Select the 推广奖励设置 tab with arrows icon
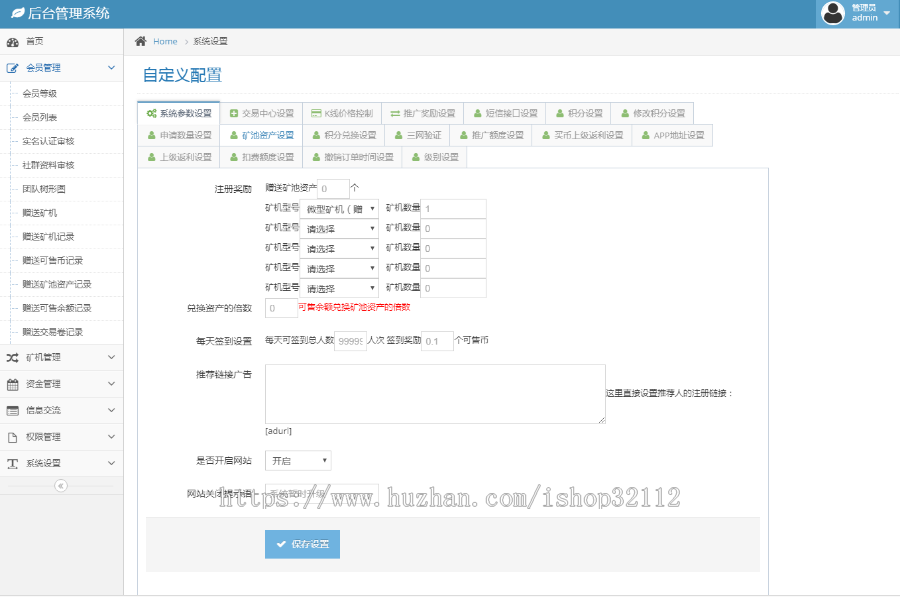 (396, 113)
